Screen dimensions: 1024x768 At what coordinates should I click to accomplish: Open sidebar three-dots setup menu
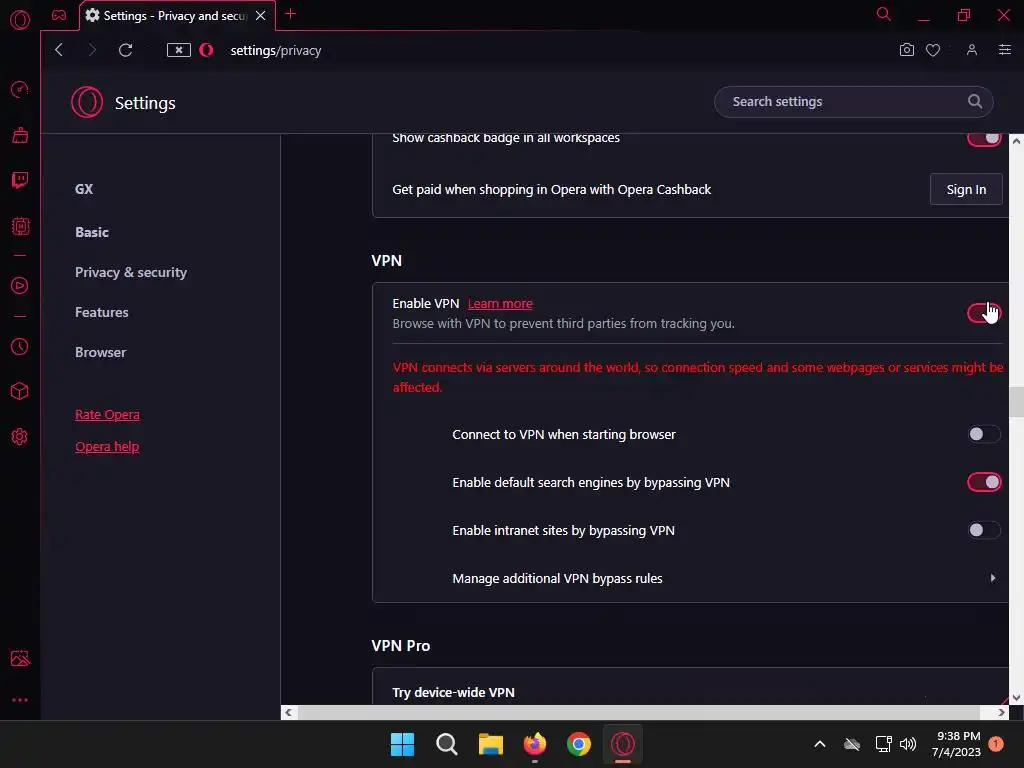pos(20,700)
